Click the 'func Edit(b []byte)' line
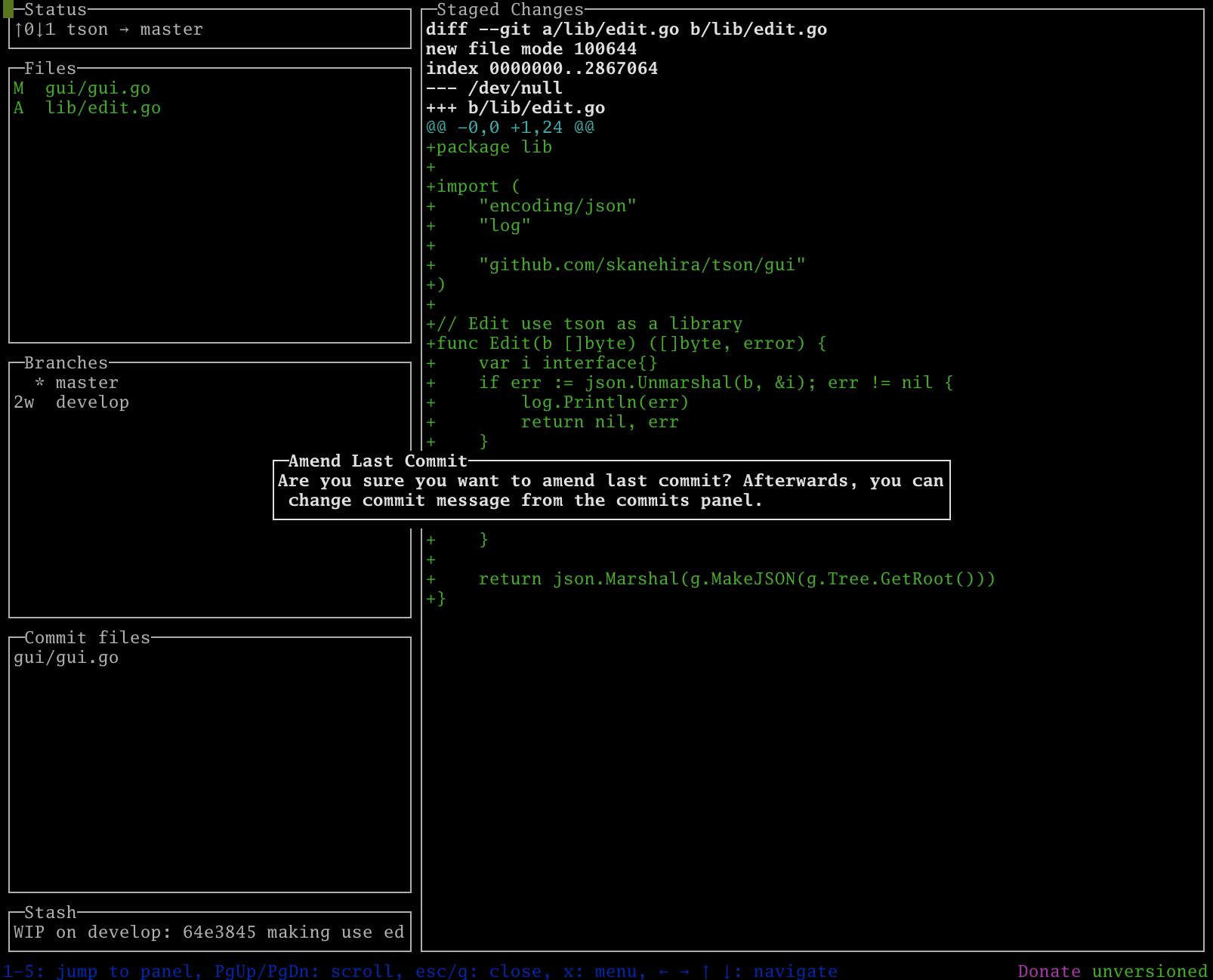1213x980 pixels. click(627, 344)
